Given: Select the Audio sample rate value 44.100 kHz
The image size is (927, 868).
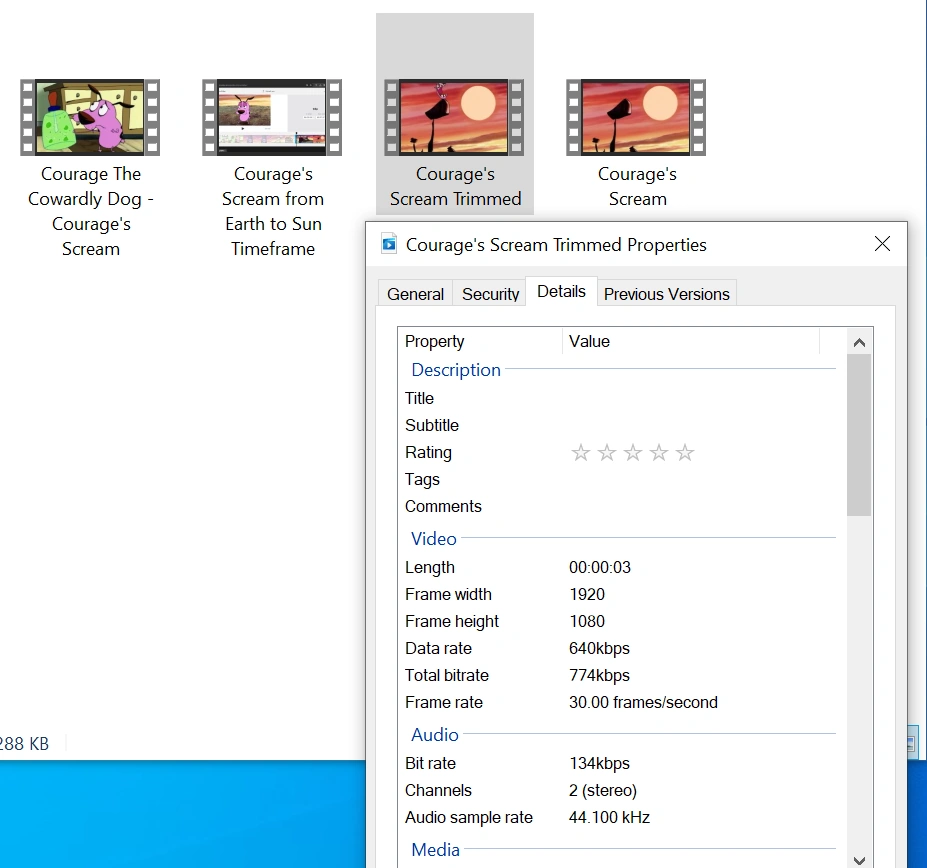Looking at the screenshot, I should tap(609, 817).
